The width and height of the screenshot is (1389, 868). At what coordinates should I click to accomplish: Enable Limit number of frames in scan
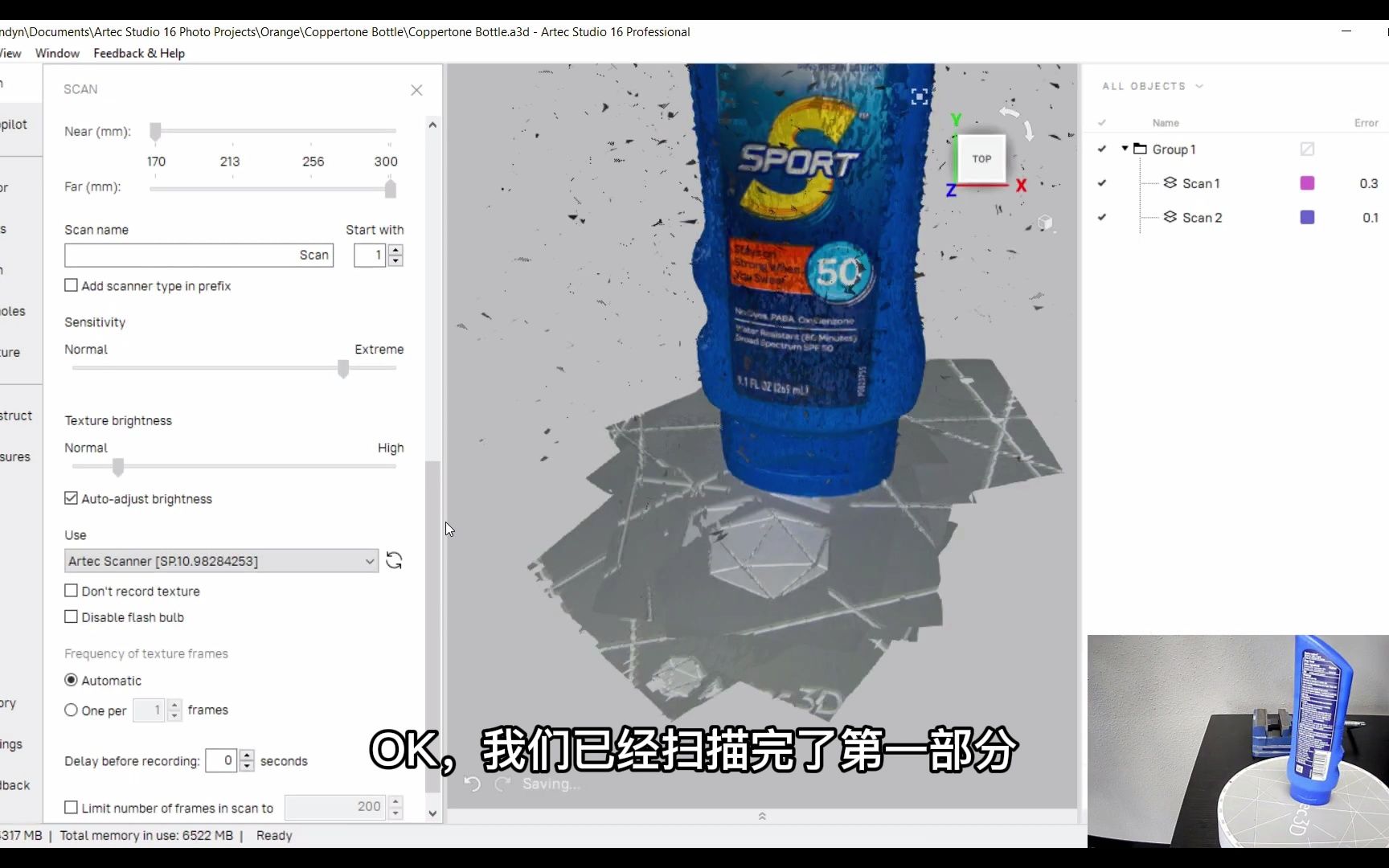pyautogui.click(x=72, y=808)
